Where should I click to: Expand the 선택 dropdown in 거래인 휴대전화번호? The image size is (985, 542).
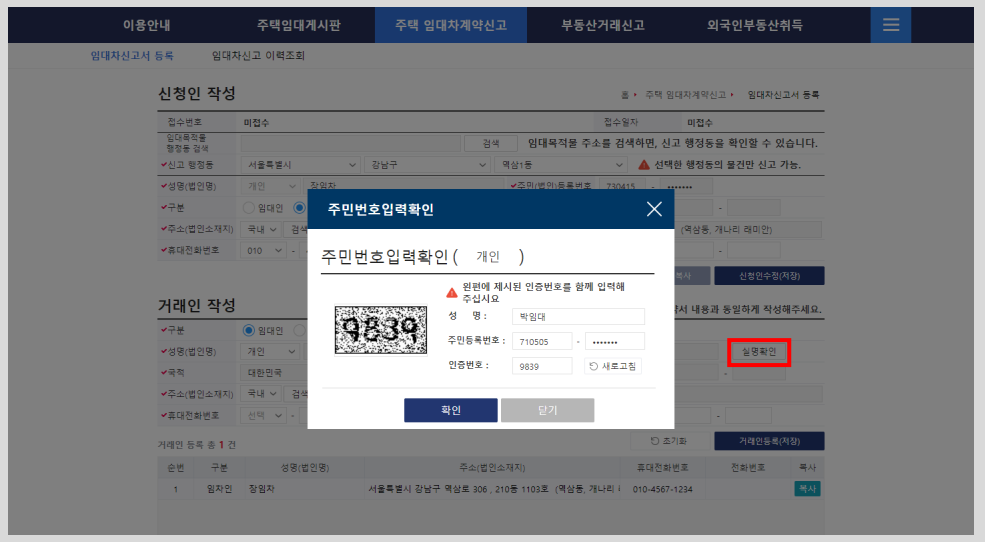[x=263, y=416]
